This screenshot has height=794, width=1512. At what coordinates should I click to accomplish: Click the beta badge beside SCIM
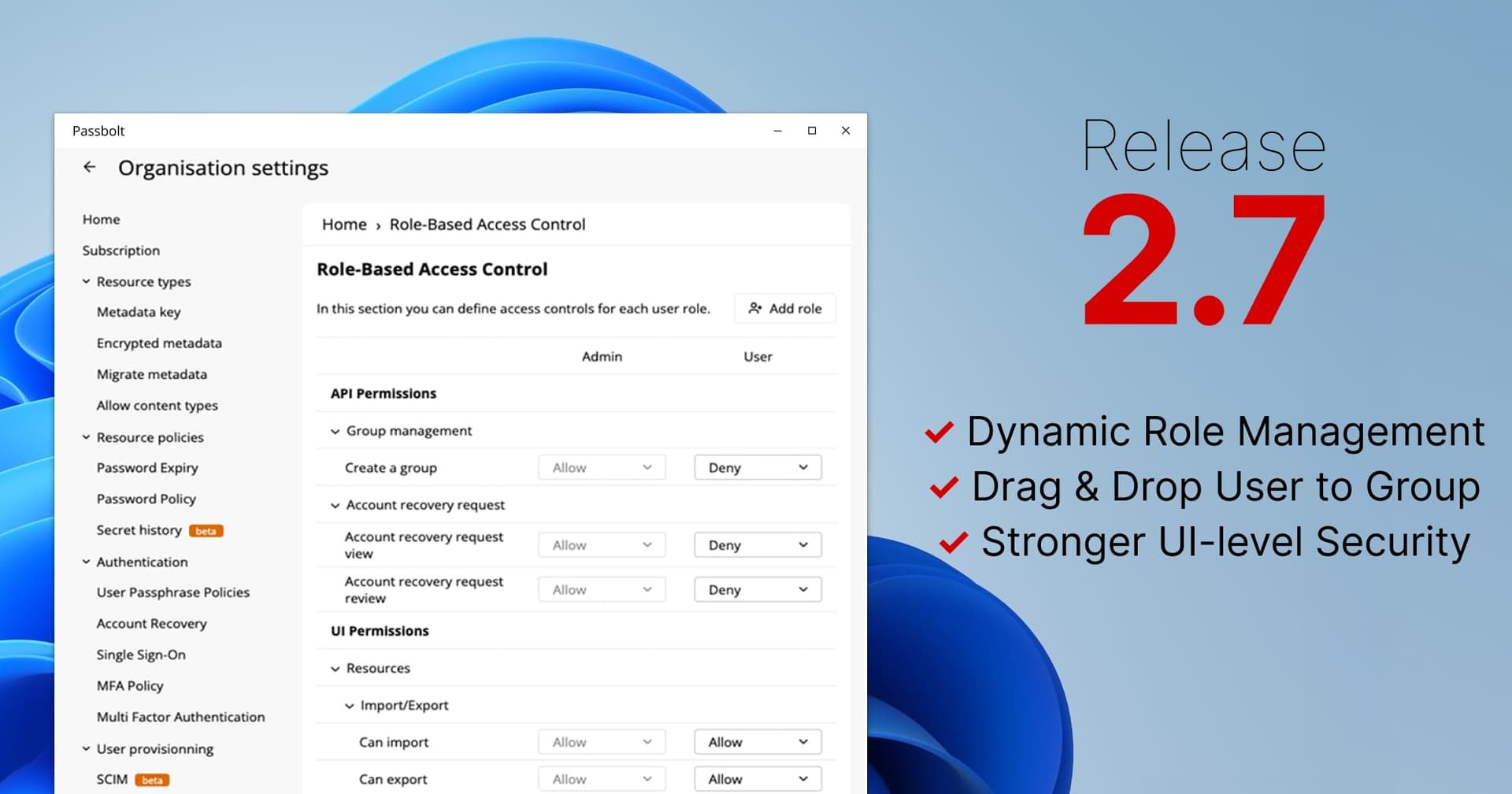pyautogui.click(x=152, y=780)
